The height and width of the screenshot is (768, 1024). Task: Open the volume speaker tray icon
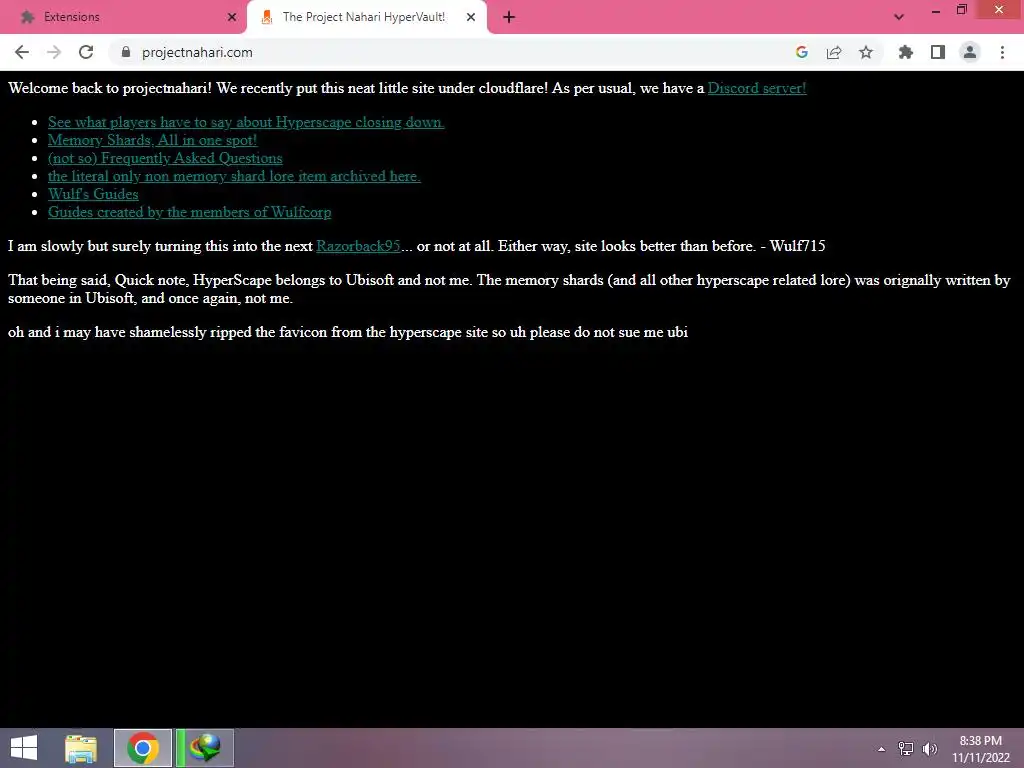click(x=930, y=749)
